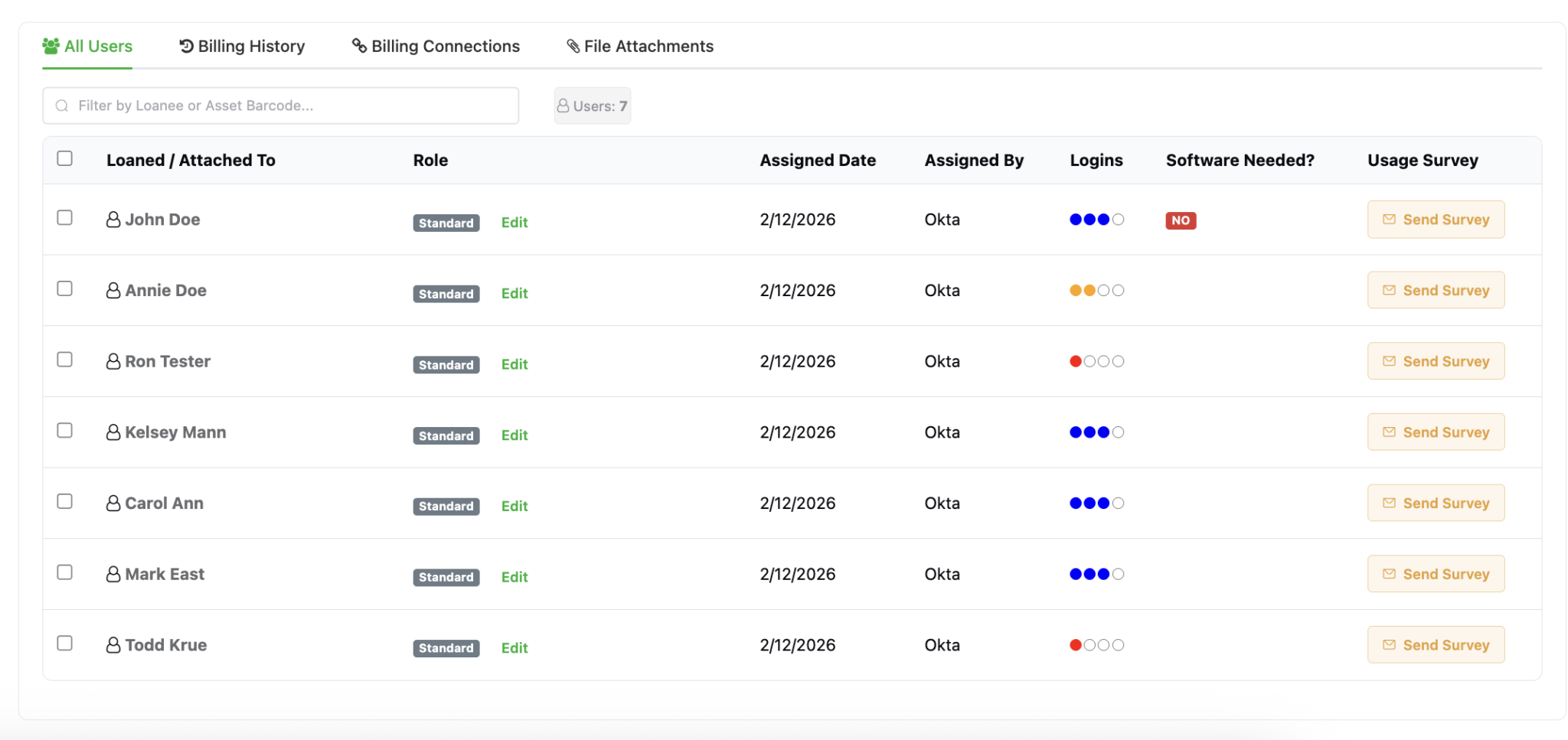Click the red NO software needed badge

(x=1181, y=220)
